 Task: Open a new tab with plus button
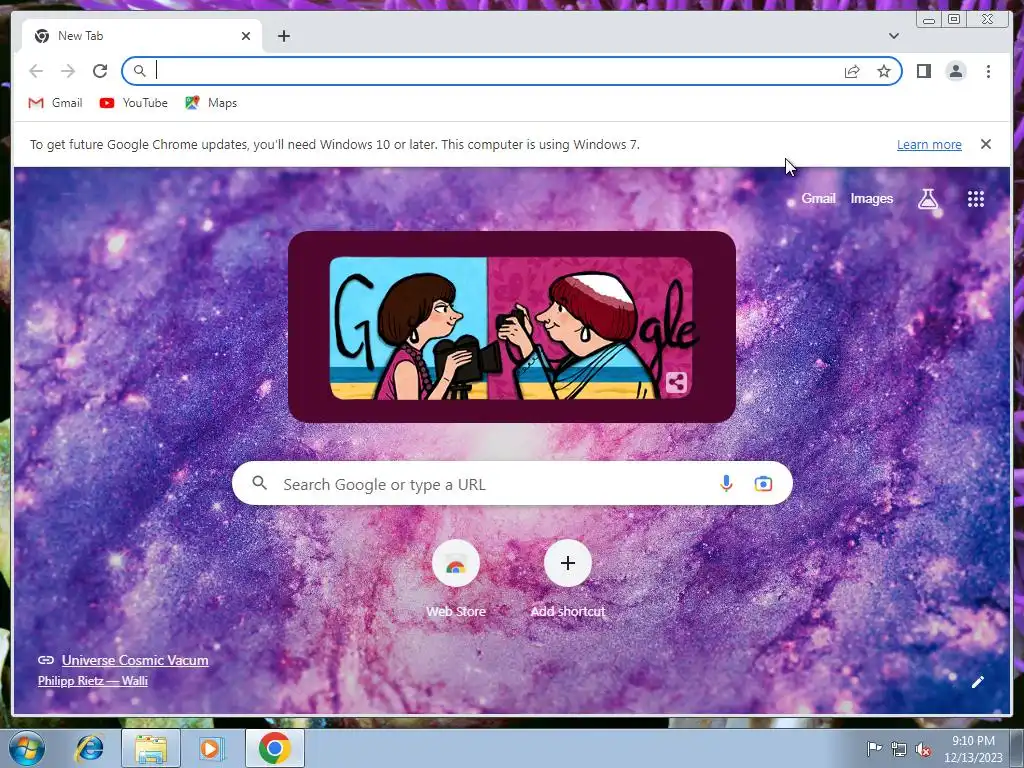pos(283,36)
